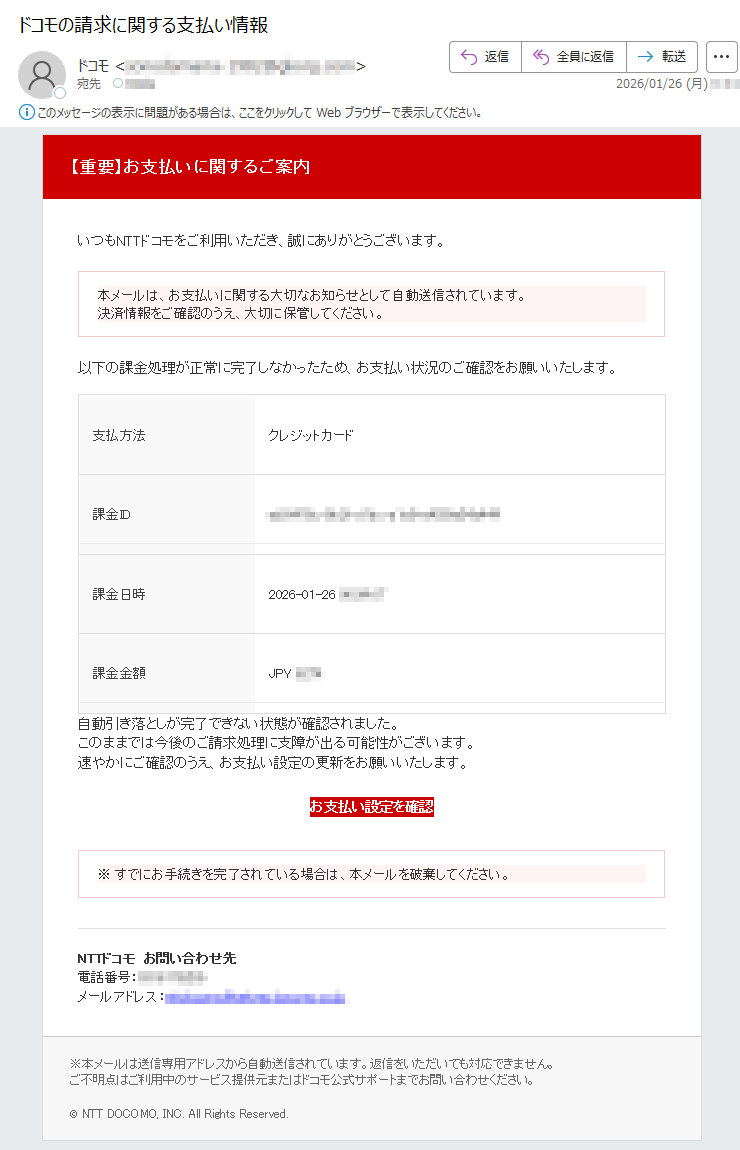Click the blurred 課金ID value

[384, 515]
